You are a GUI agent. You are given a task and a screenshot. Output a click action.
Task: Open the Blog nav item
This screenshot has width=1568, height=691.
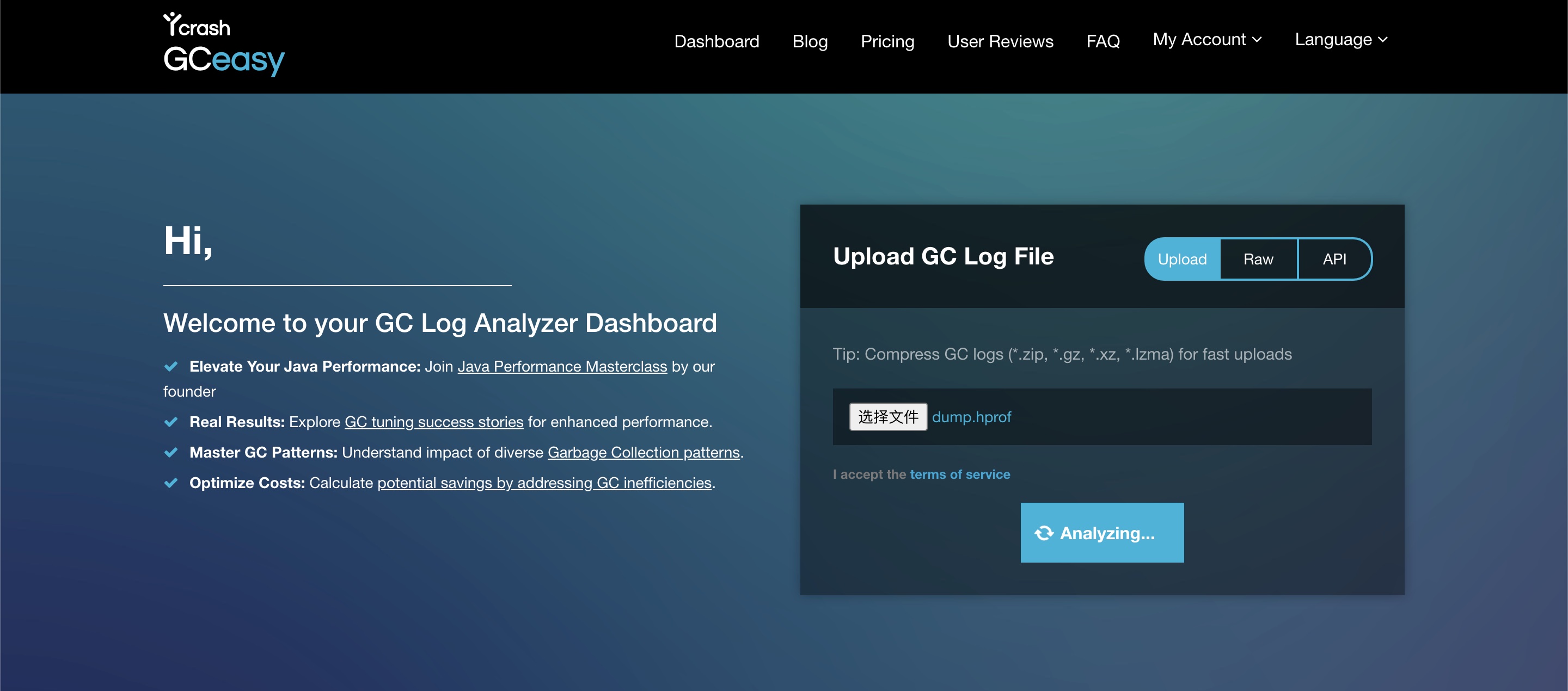810,41
